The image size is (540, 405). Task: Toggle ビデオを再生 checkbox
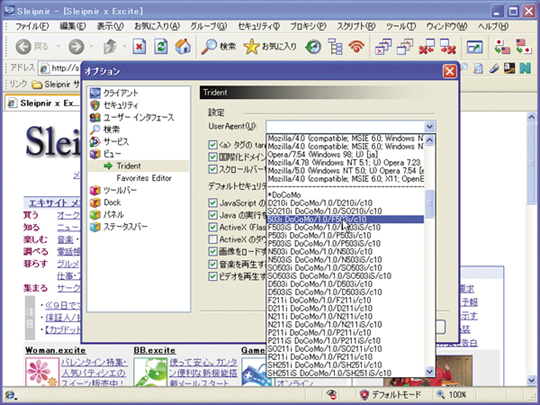213,276
